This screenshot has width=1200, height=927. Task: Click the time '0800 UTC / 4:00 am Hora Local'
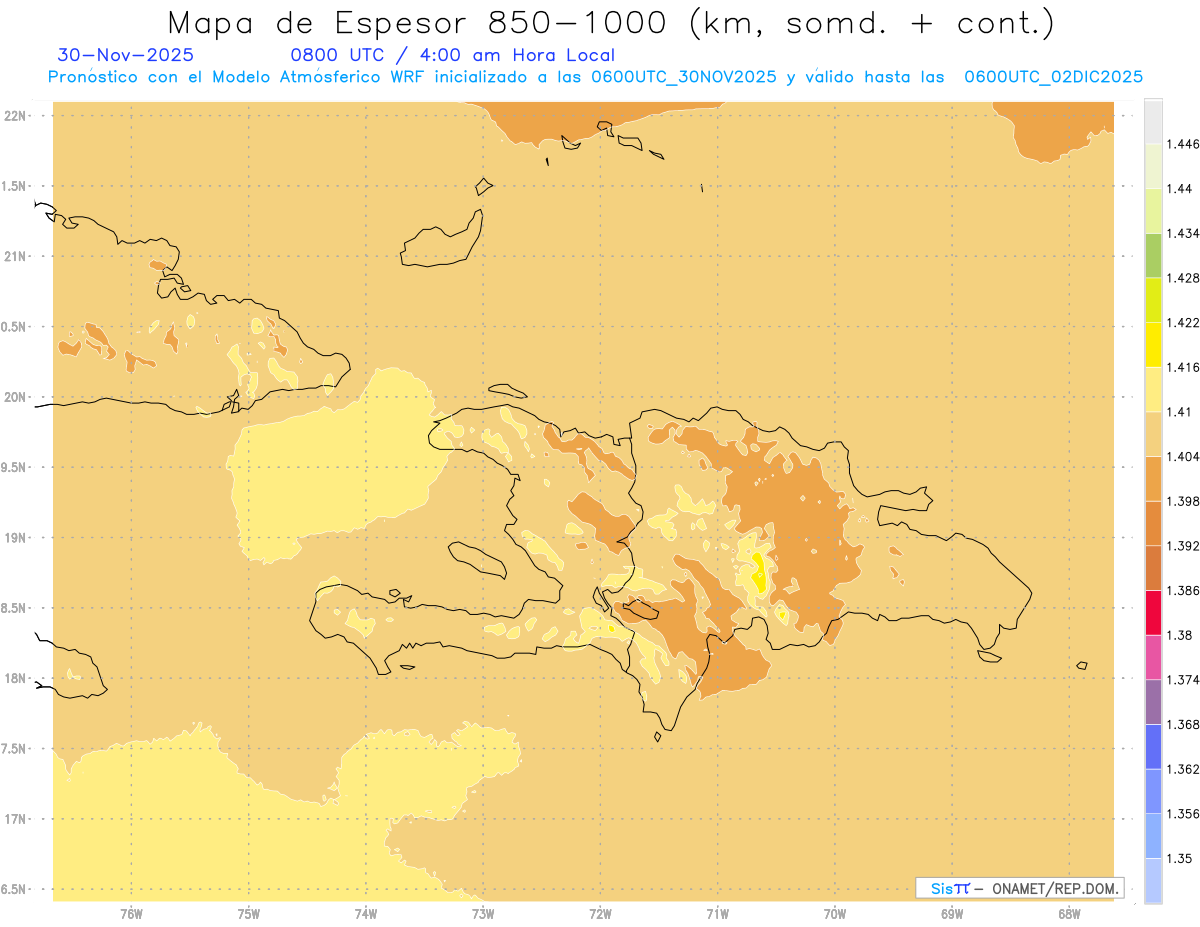[453, 56]
